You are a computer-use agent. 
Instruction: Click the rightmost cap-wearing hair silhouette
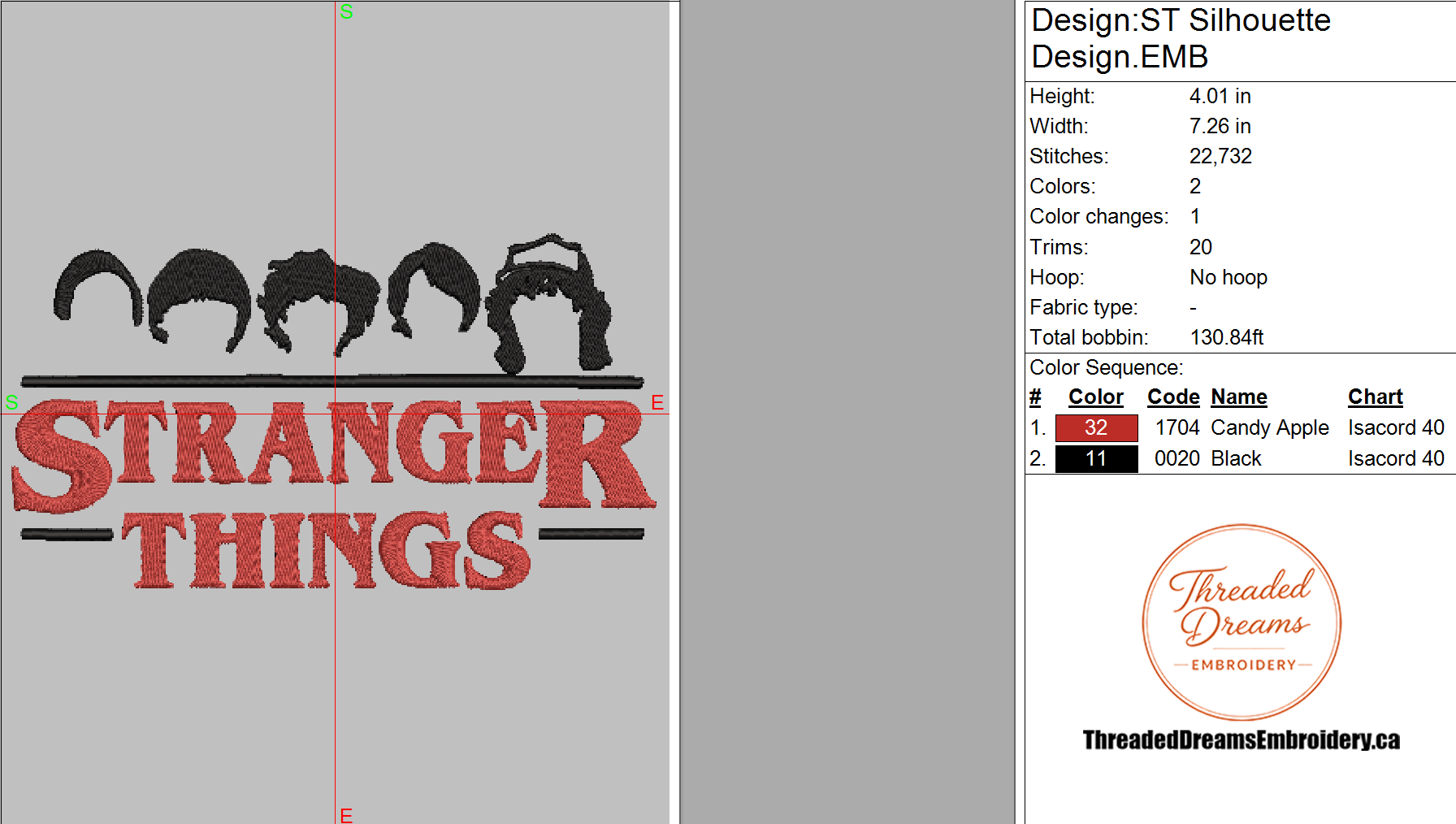tap(549, 304)
